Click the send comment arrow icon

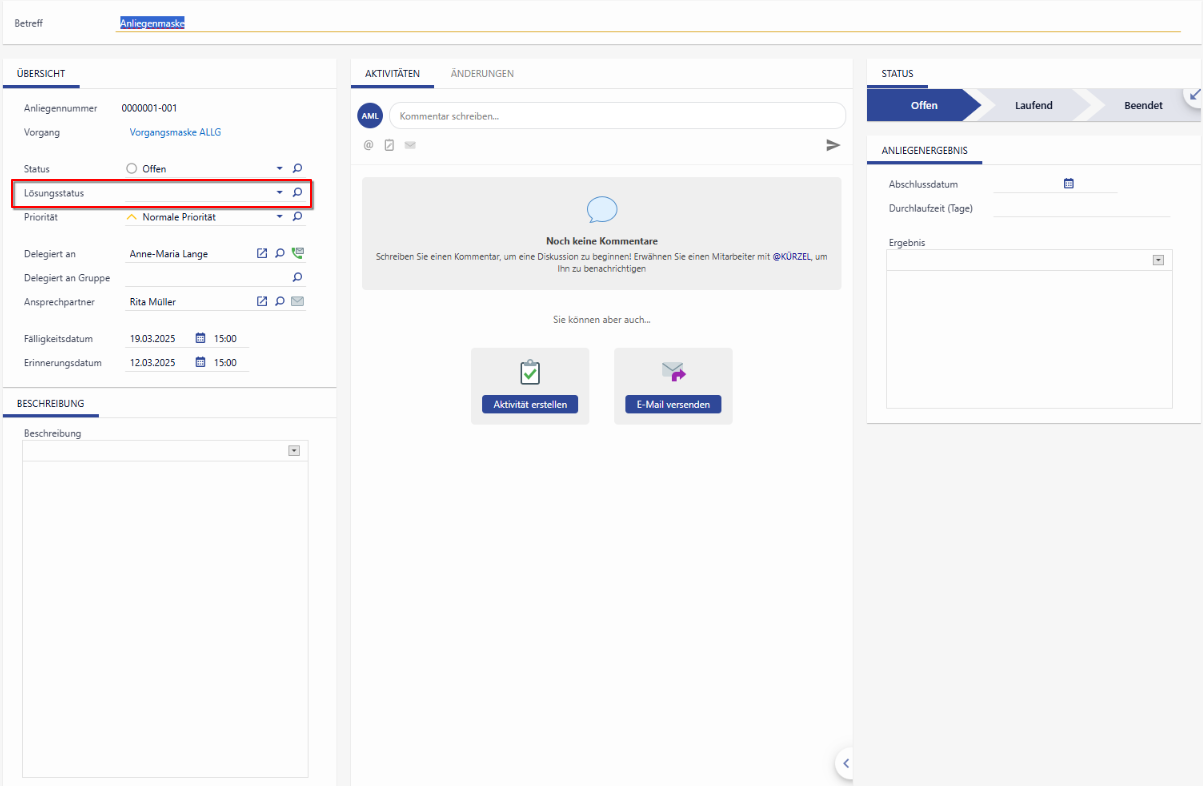tap(833, 145)
